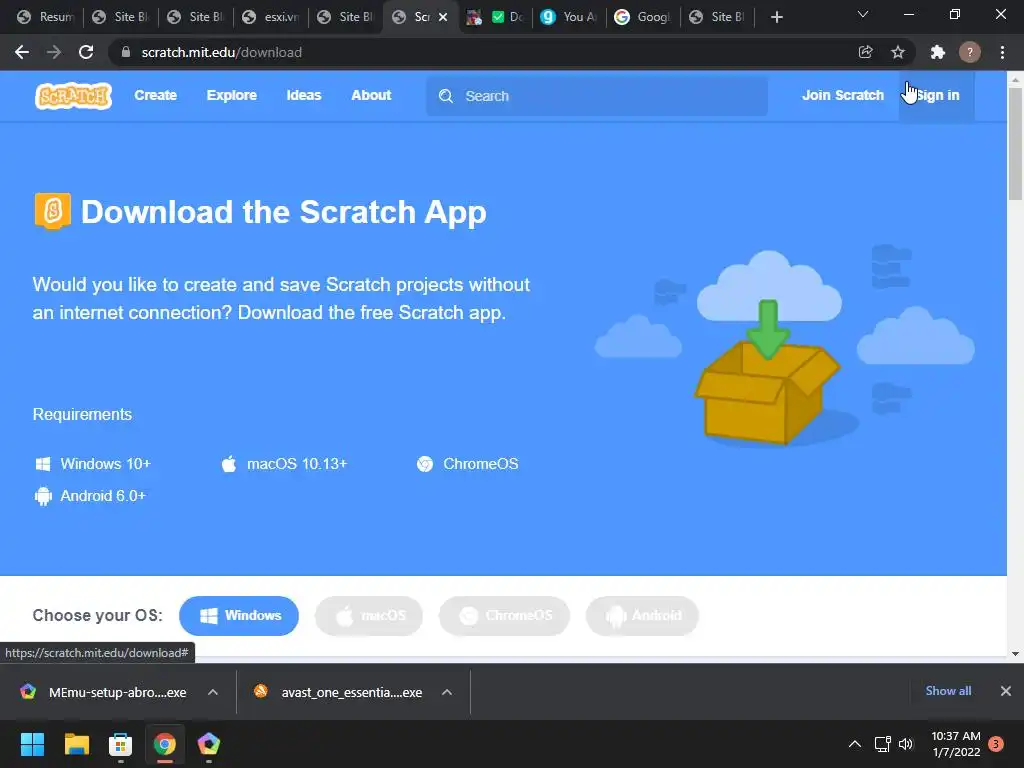Open the About menu item

point(371,95)
